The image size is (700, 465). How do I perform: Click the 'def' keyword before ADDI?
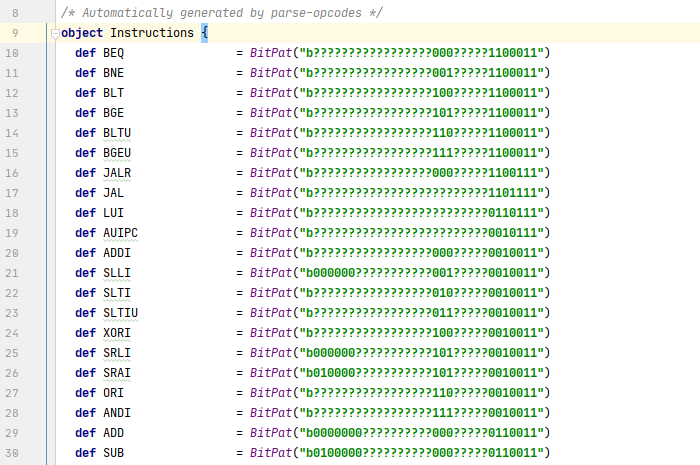coord(85,253)
